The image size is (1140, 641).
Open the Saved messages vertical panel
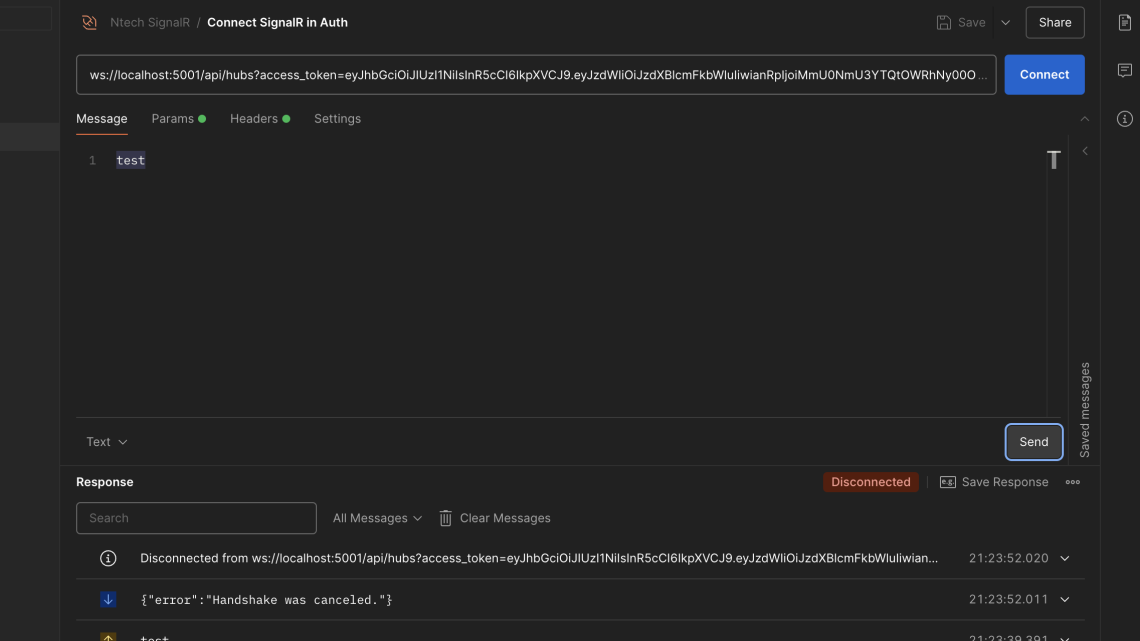(x=1084, y=410)
